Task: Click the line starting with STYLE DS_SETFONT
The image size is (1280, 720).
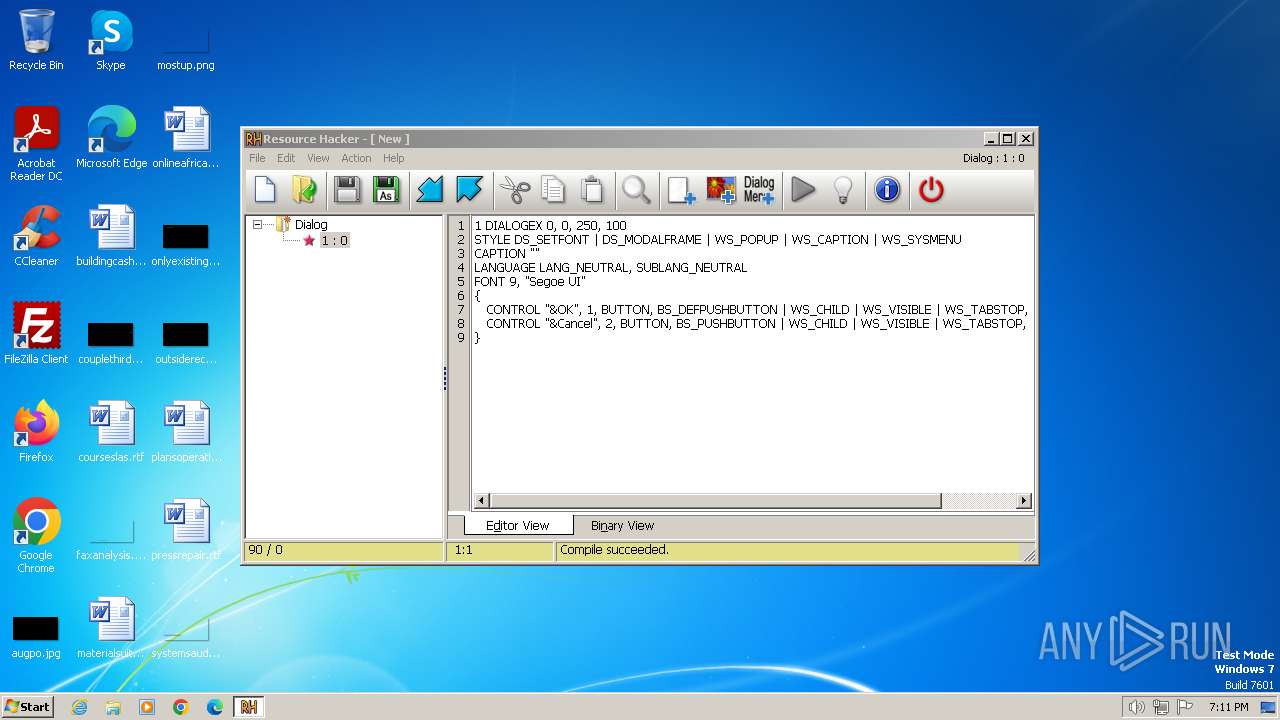Action: pos(717,240)
